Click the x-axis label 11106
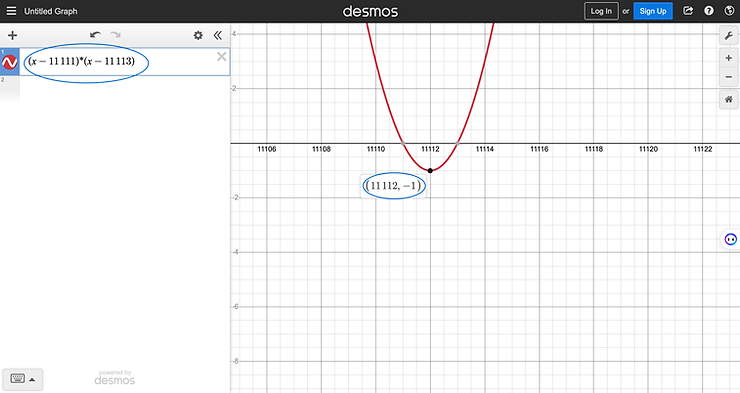Viewport: 740px width, 393px height. click(267, 149)
